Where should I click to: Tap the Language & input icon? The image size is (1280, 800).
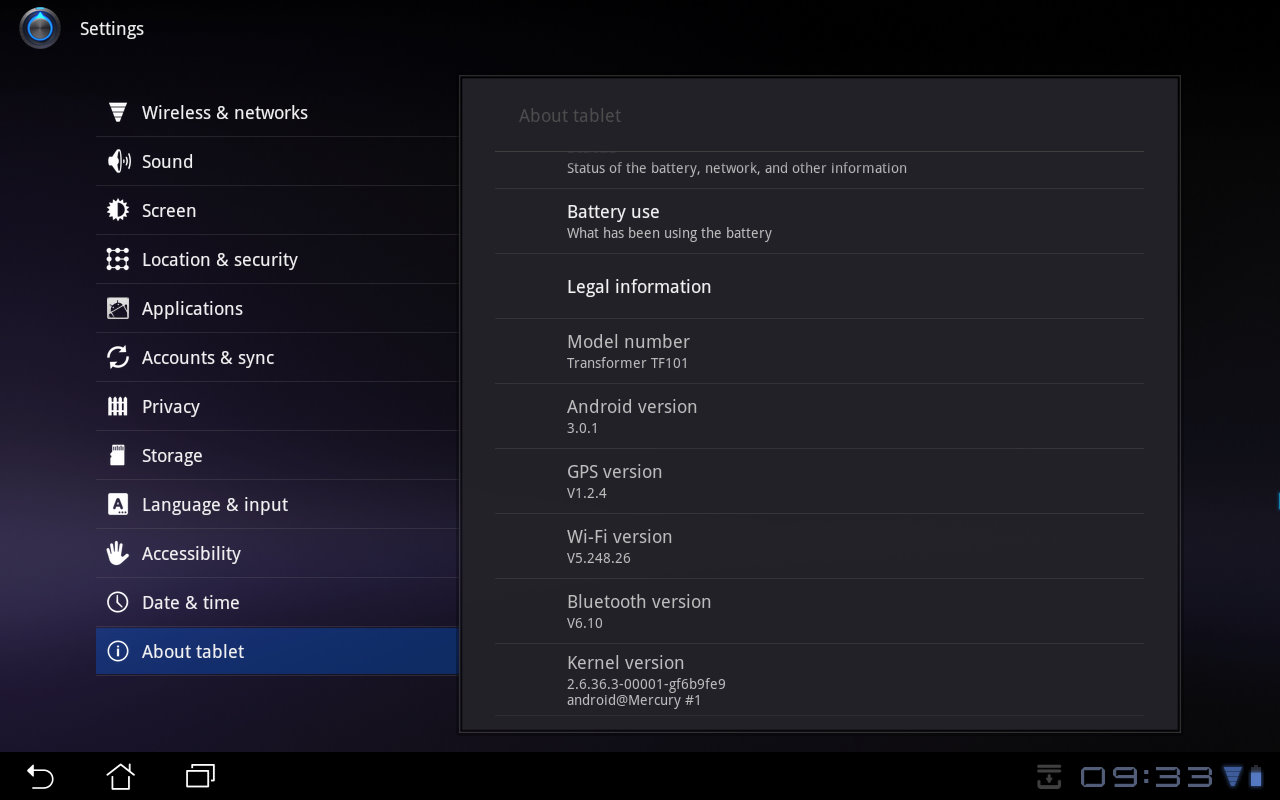tap(118, 504)
